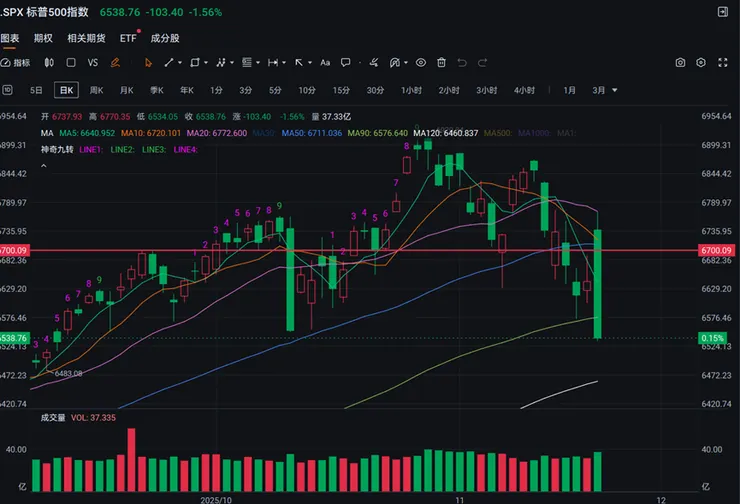This screenshot has height=504, width=740.
Task: Toggle the MA30 moving average line
Action: (x=237, y=133)
